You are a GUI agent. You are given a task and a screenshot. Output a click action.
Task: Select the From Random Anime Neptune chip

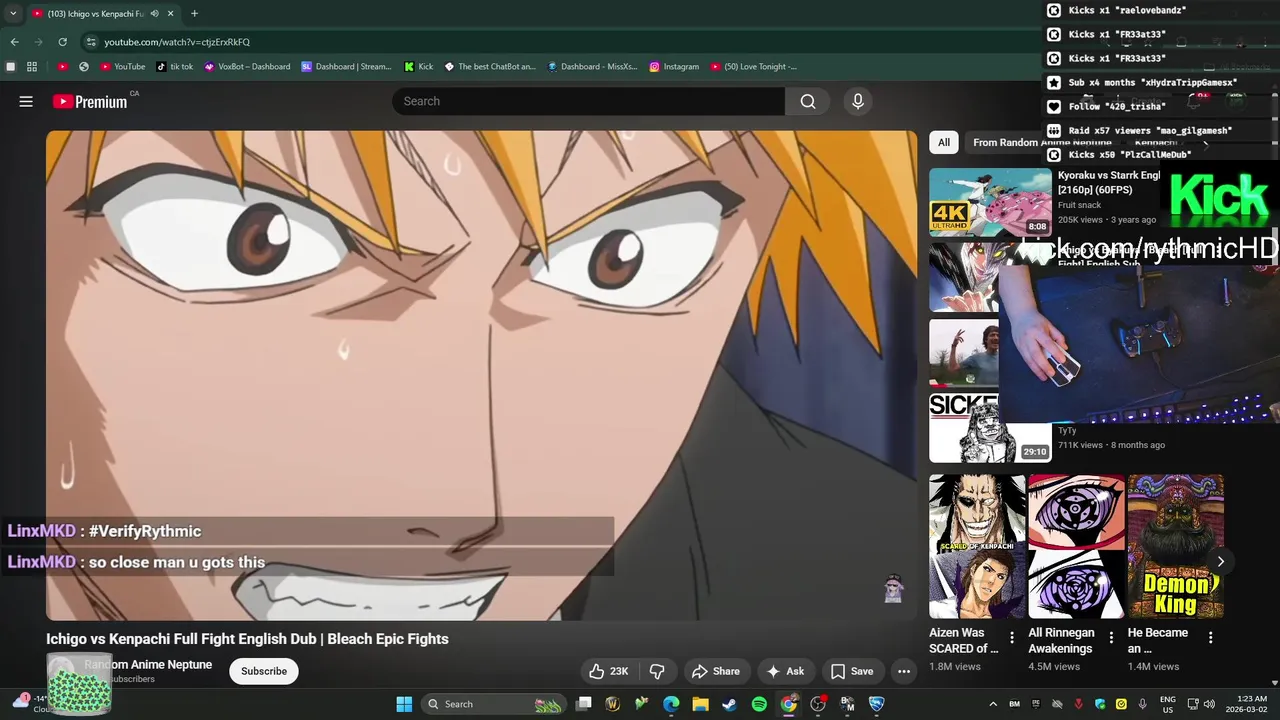click(x=1041, y=142)
